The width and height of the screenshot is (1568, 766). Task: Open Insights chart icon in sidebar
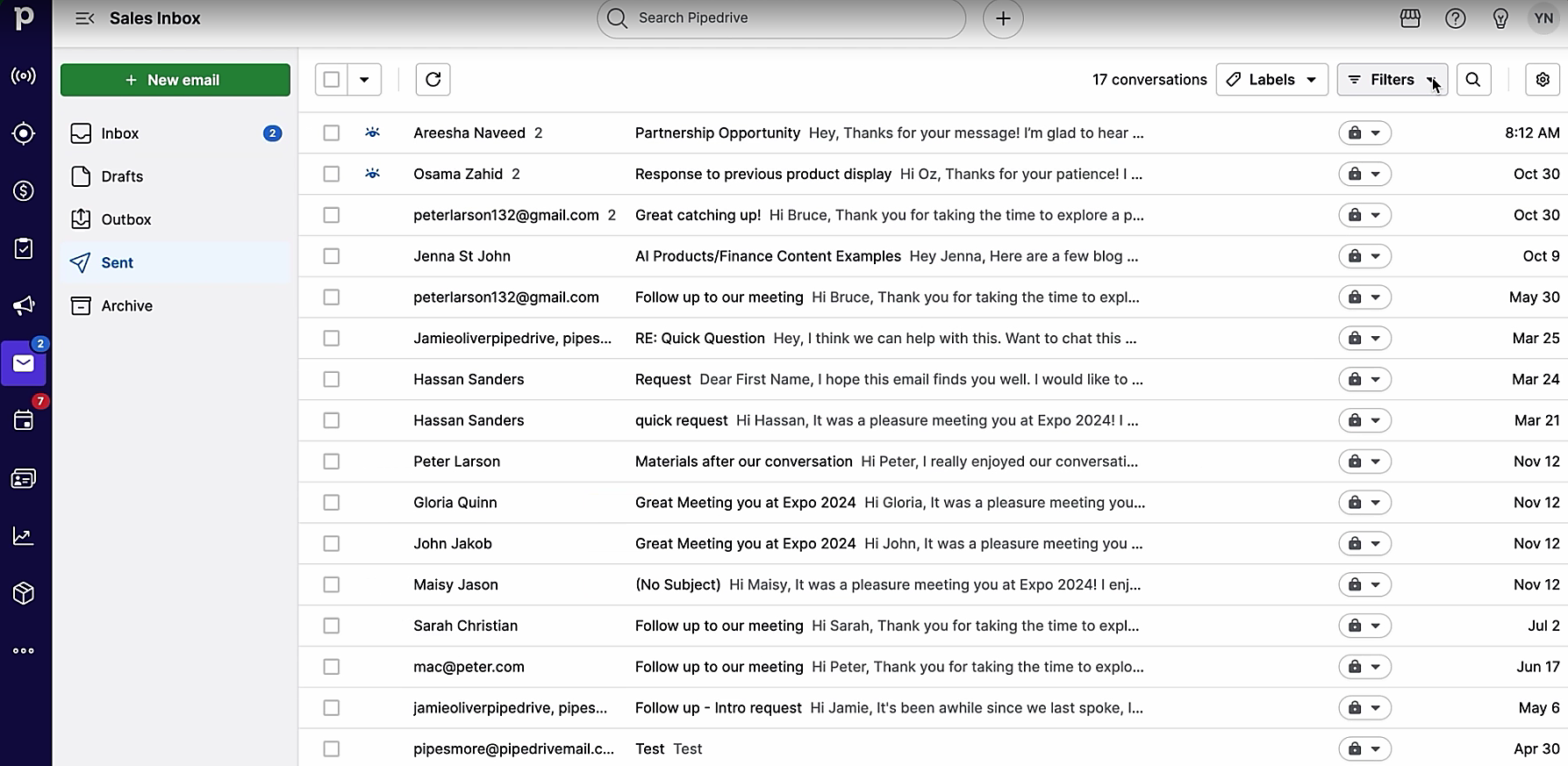24,535
